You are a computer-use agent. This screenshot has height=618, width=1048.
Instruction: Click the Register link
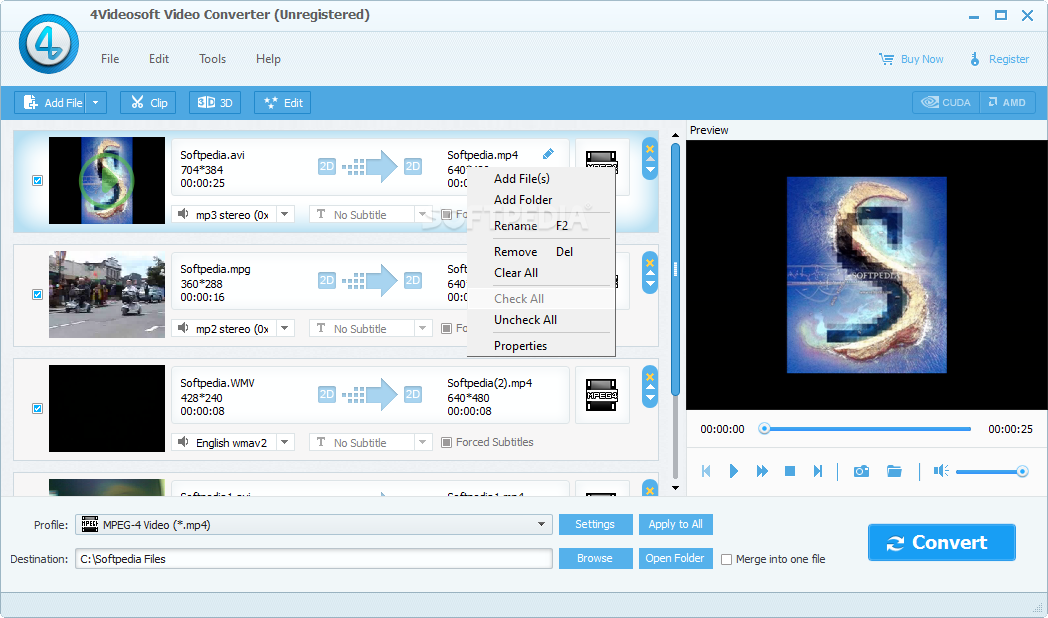pos(999,59)
